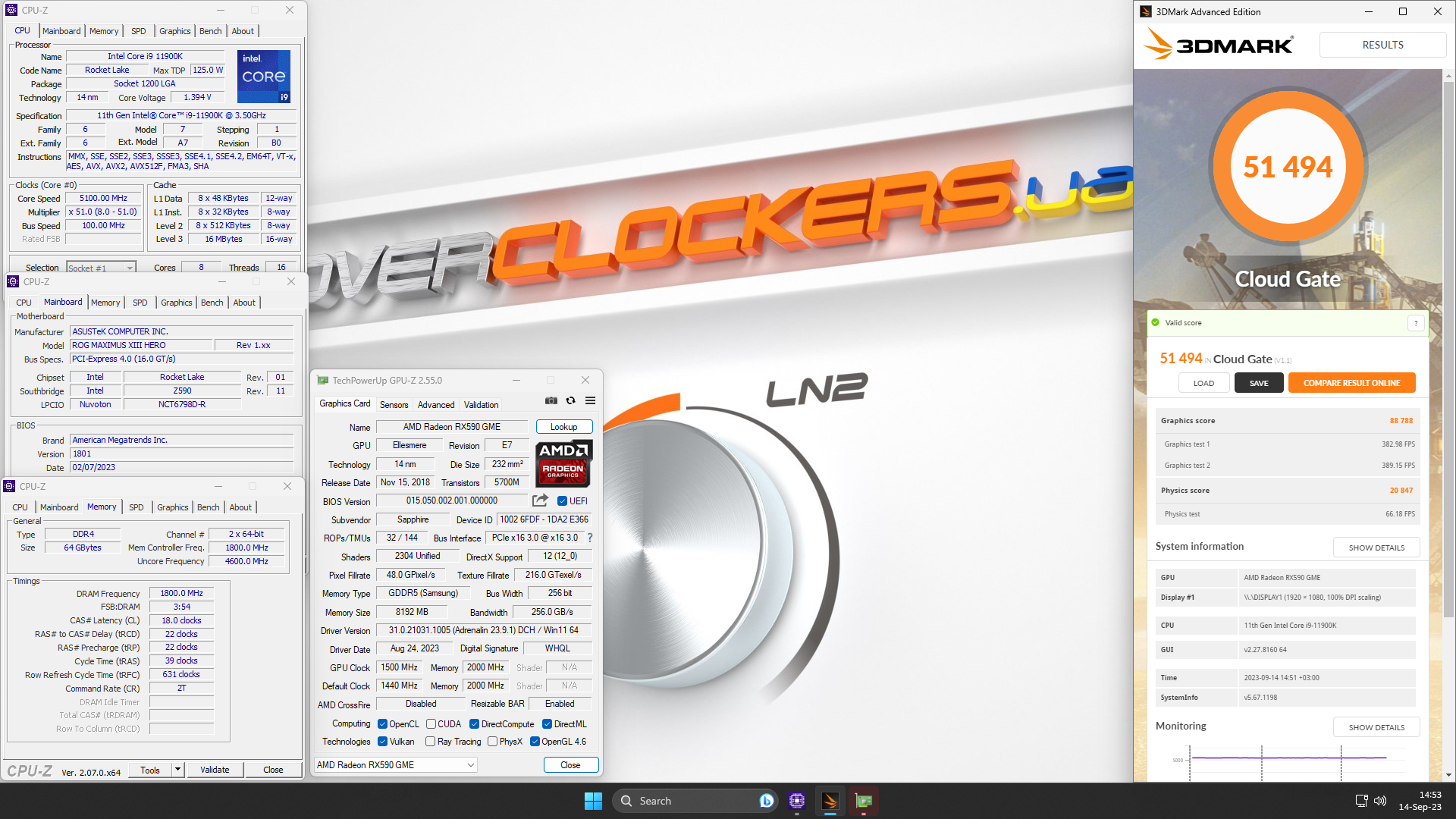The width and height of the screenshot is (1456, 819).
Task: Click COMPARE RESULT ONLINE button
Action: tap(1351, 383)
